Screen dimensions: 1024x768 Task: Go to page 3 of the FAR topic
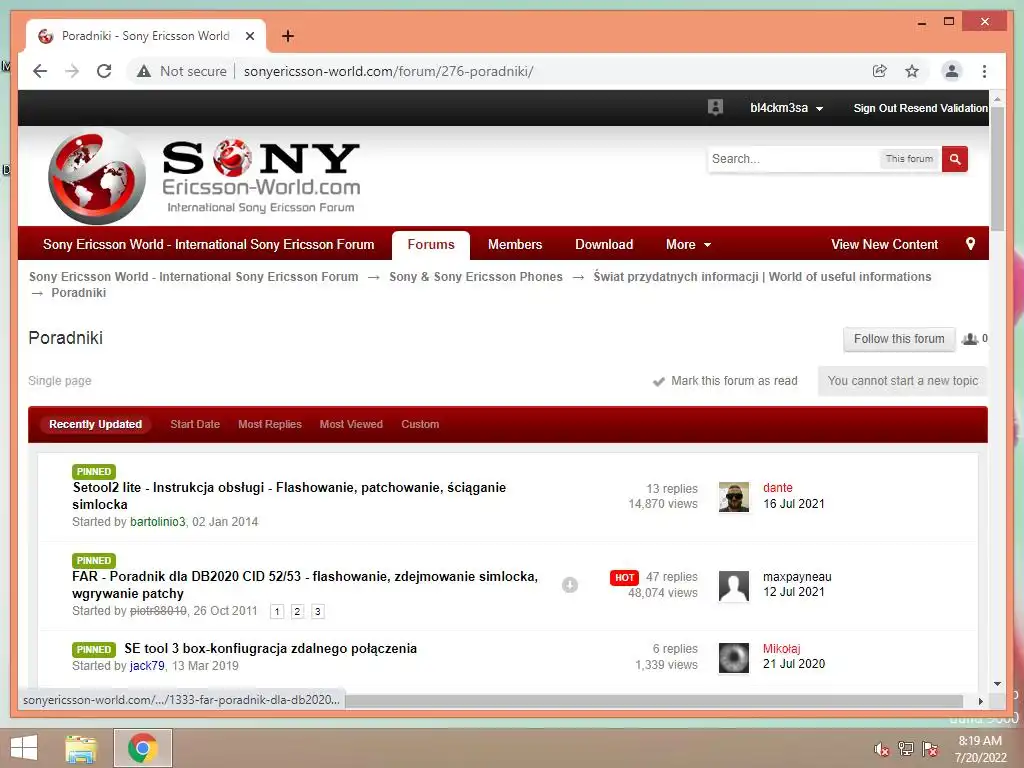317,611
